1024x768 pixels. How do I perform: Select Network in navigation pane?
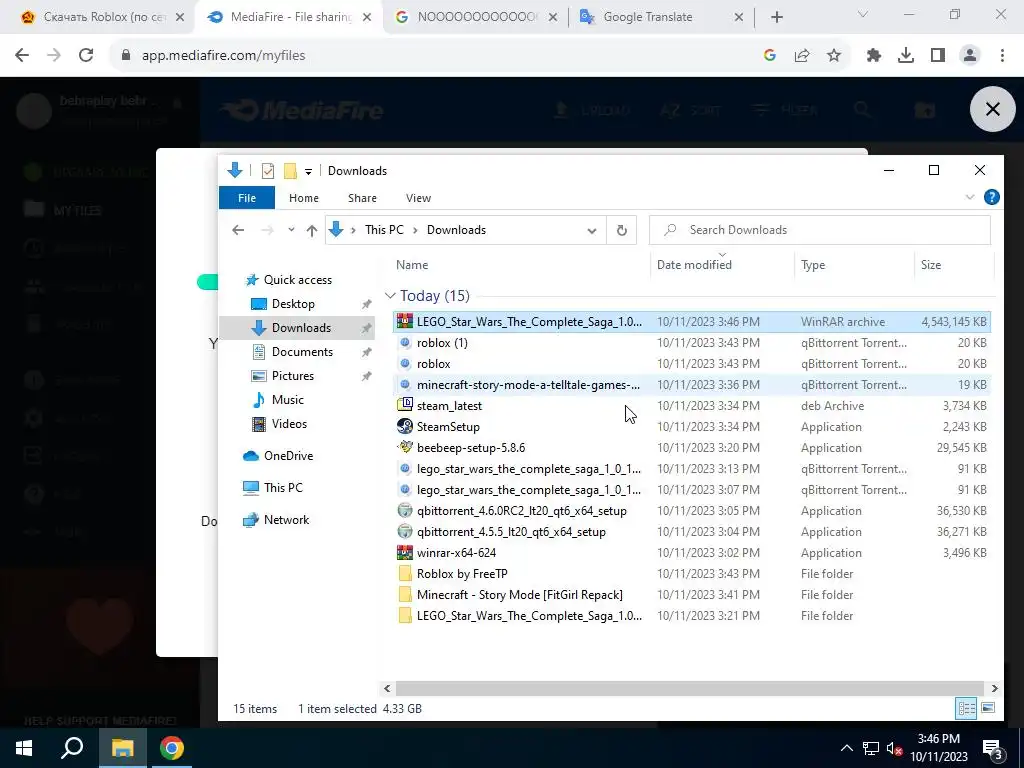pos(286,520)
